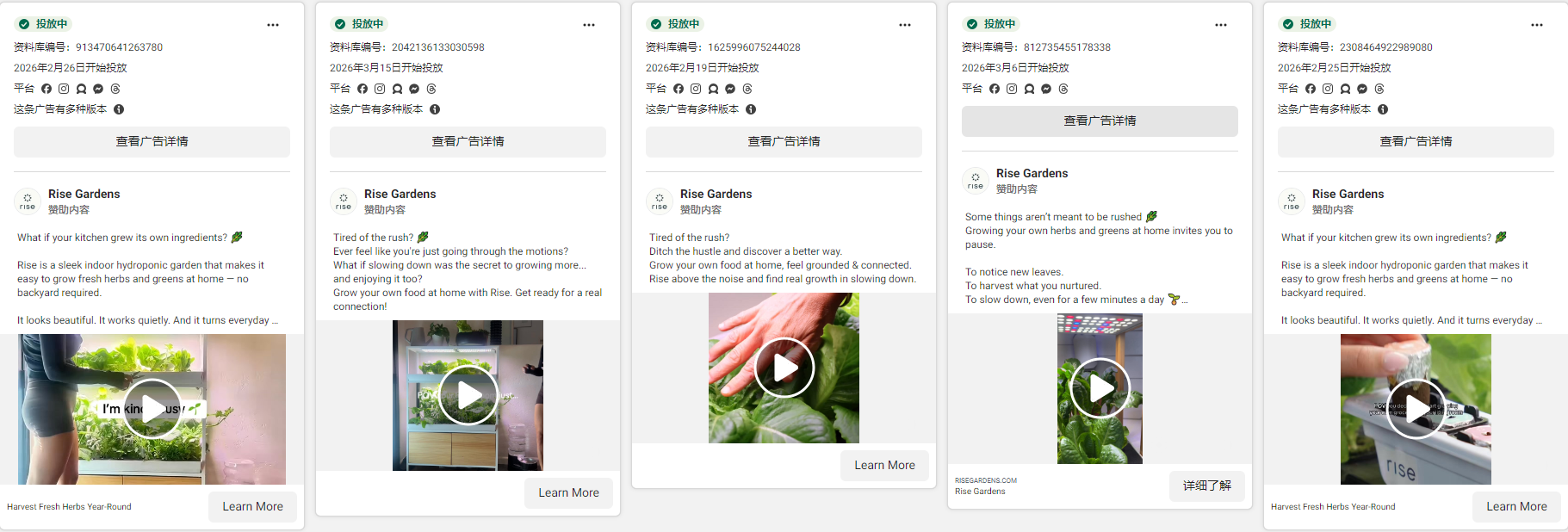The height and width of the screenshot is (532, 1568).
Task: Click Learn More on ad 2308464922989080
Action: click(1516, 507)
